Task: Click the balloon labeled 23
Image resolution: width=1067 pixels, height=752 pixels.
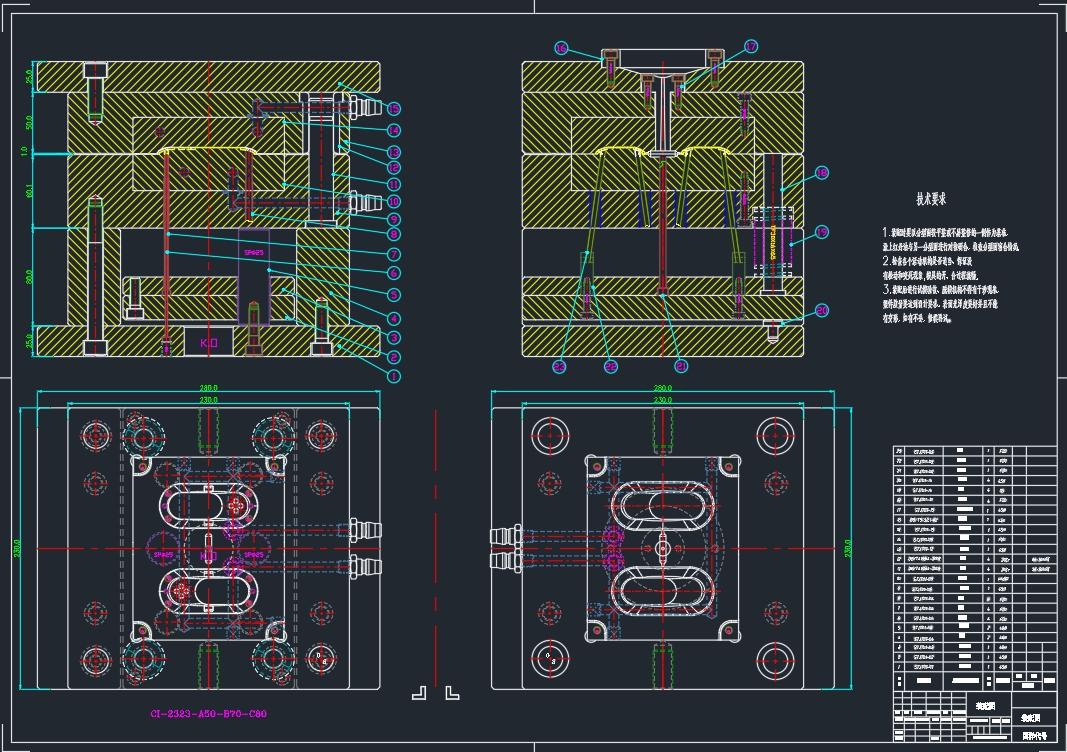Action: tap(559, 367)
